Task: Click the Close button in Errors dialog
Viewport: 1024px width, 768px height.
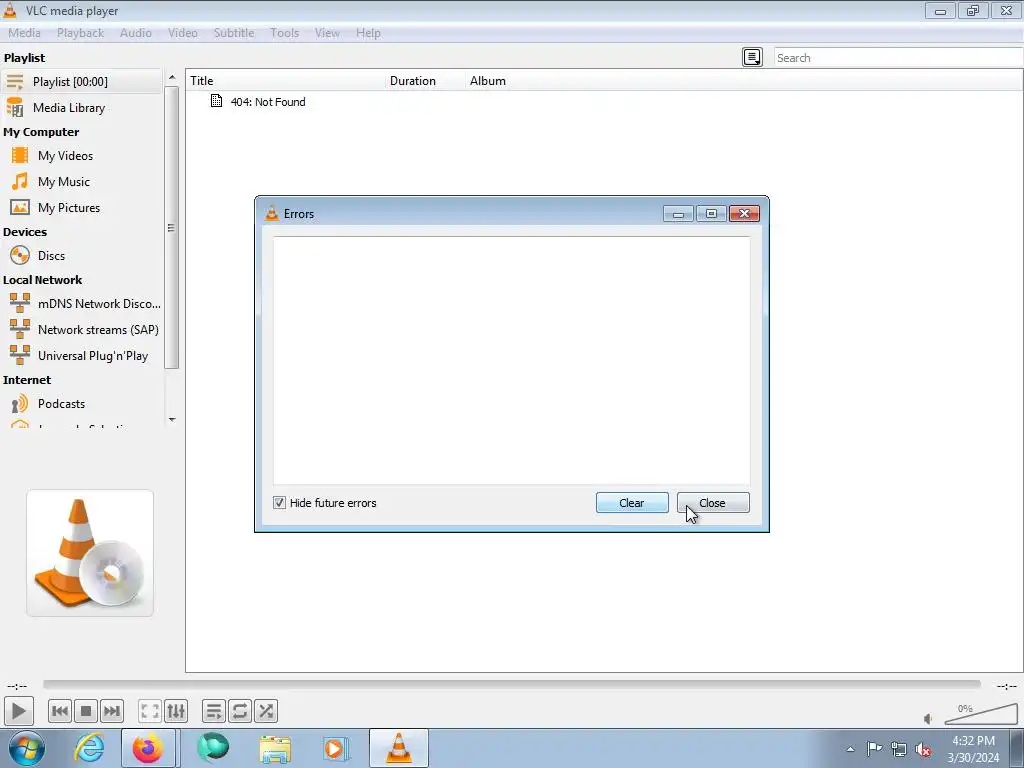Action: point(713,503)
